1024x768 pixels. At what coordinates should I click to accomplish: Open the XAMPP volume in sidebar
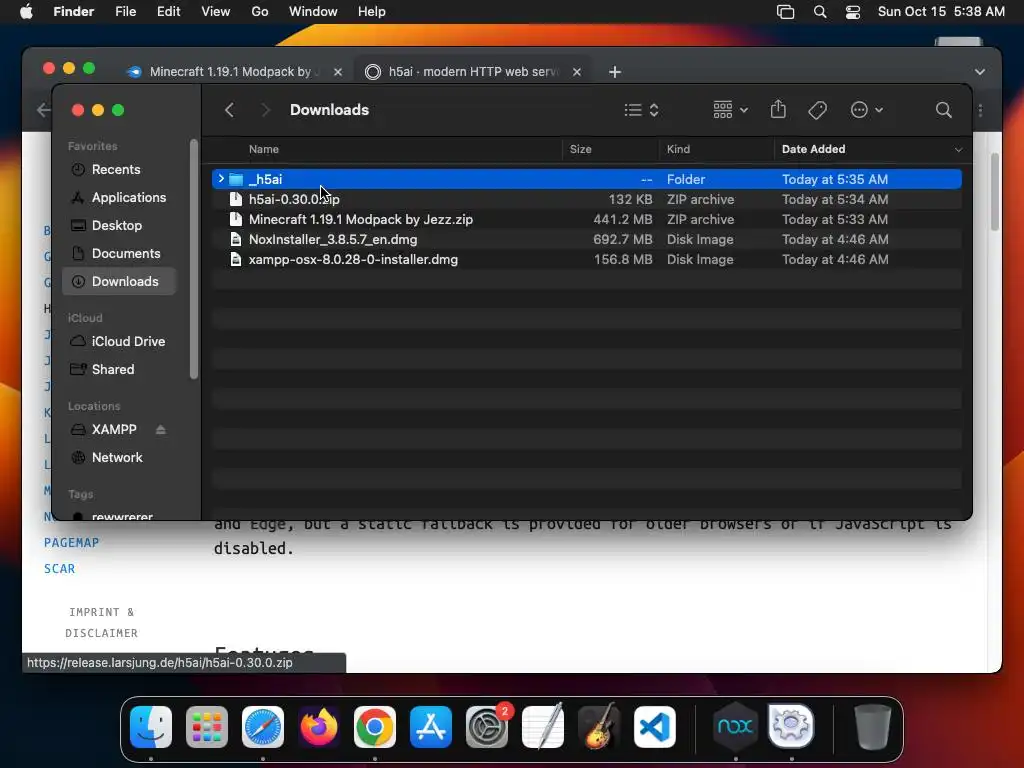pos(114,430)
